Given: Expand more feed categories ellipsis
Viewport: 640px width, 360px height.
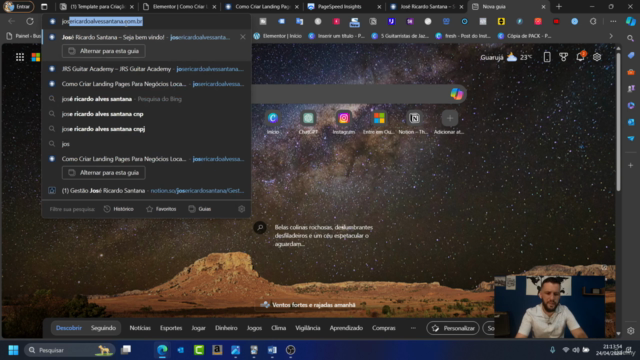Looking at the screenshot, I should (413, 328).
